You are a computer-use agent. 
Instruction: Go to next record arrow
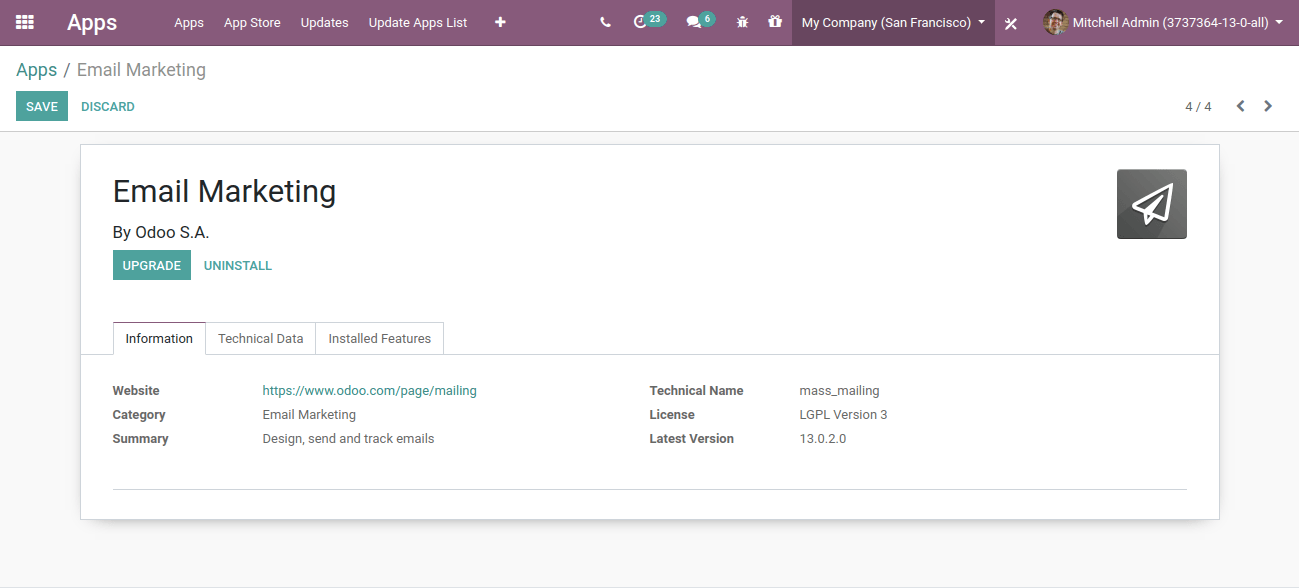point(1268,106)
